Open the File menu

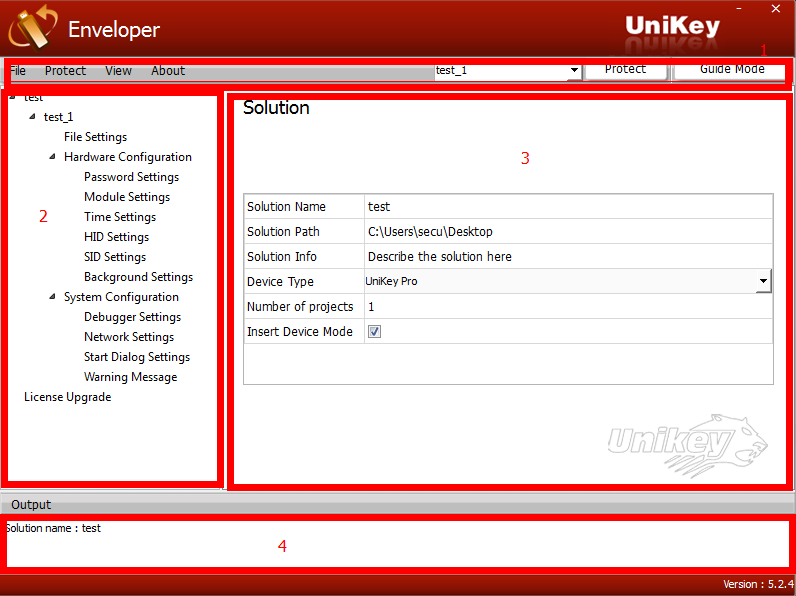pos(18,71)
